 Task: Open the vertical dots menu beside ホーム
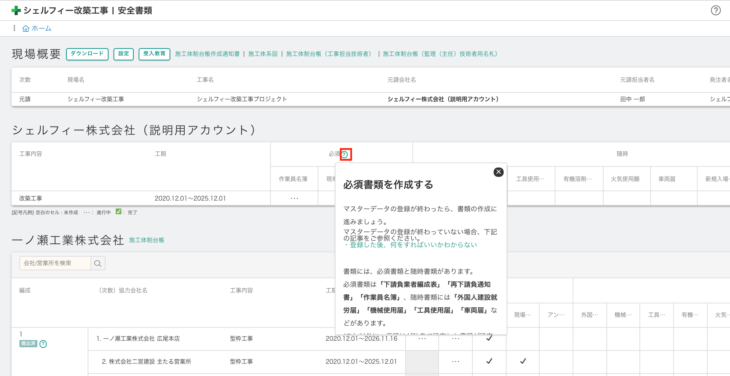pyautogui.click(x=14, y=28)
